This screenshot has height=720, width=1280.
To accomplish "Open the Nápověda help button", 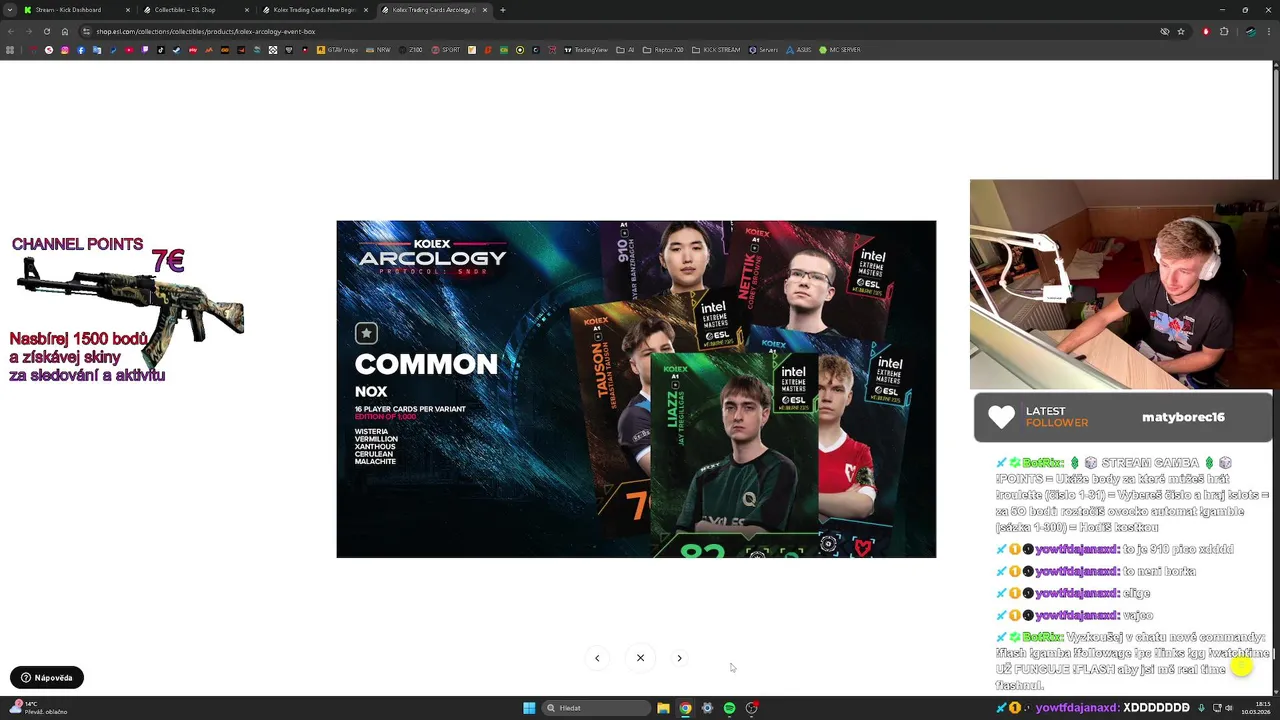I will coord(47,678).
